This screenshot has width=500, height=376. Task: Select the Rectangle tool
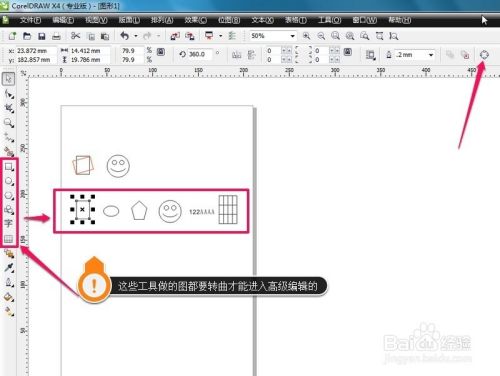[x=9, y=166]
